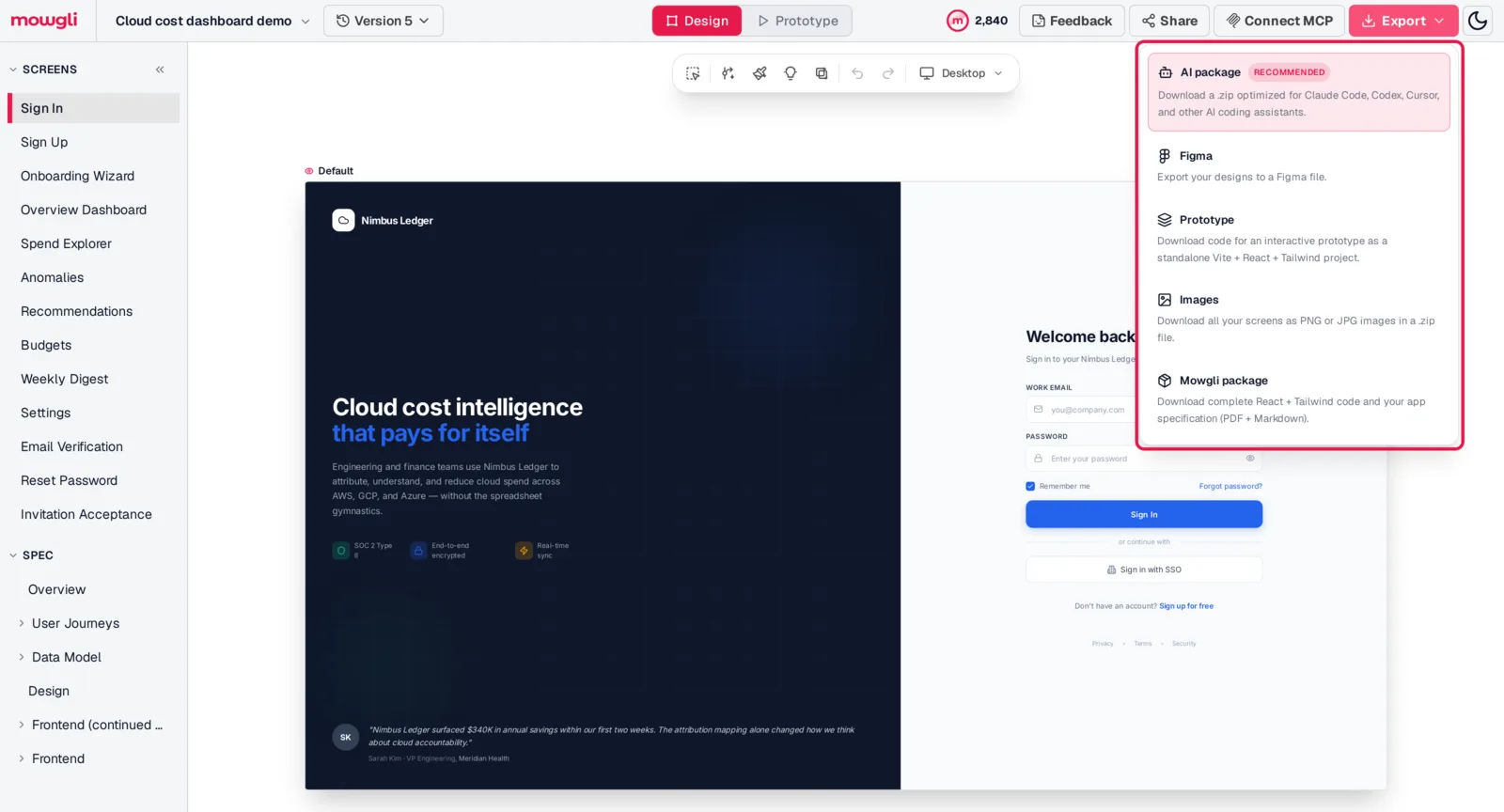Click the blue Sign In button
The width and height of the screenshot is (1504, 812).
(x=1144, y=514)
